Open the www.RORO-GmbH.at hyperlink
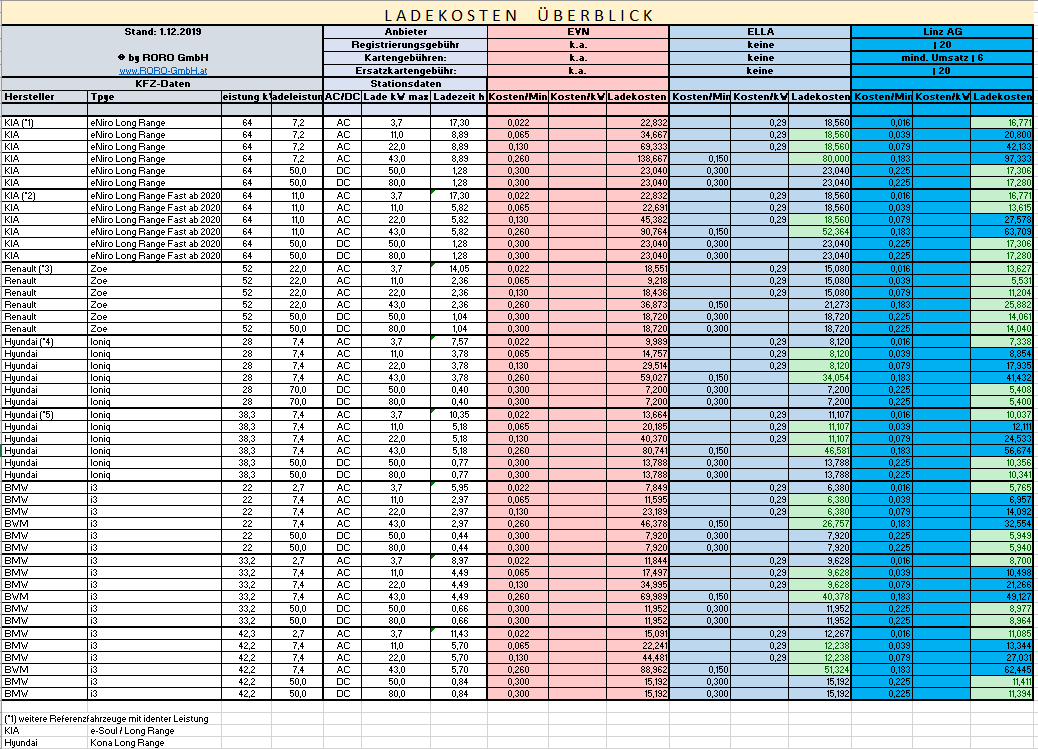Screen dimensions: 1038x749 [161, 71]
